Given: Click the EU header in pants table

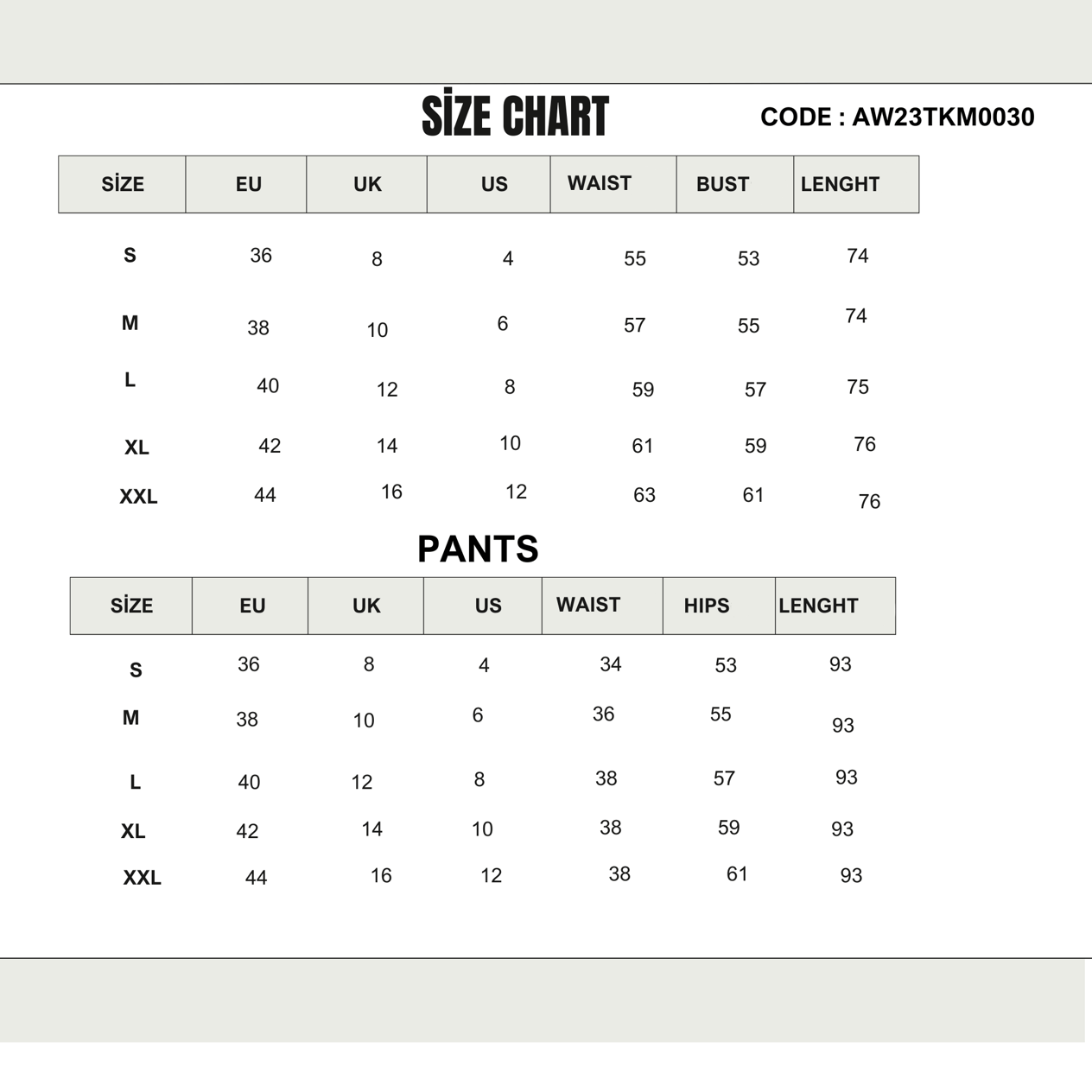Looking at the screenshot, I should coord(252,606).
